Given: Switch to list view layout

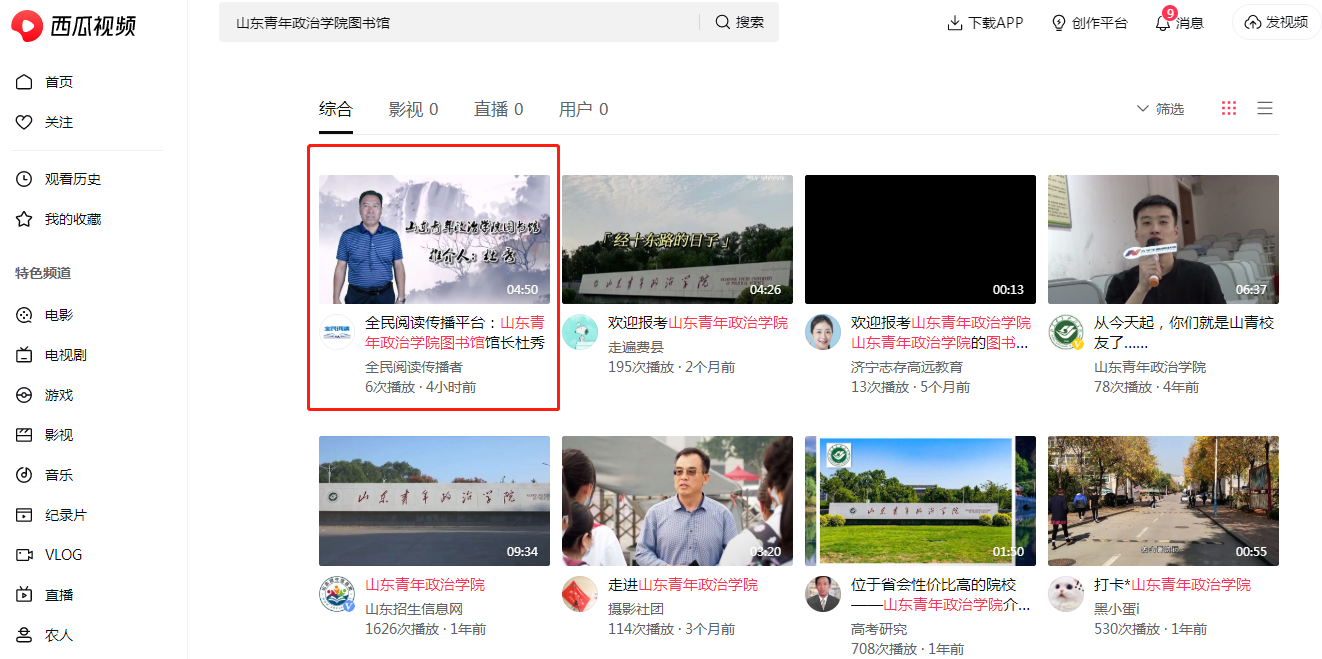Looking at the screenshot, I should coord(1265,108).
